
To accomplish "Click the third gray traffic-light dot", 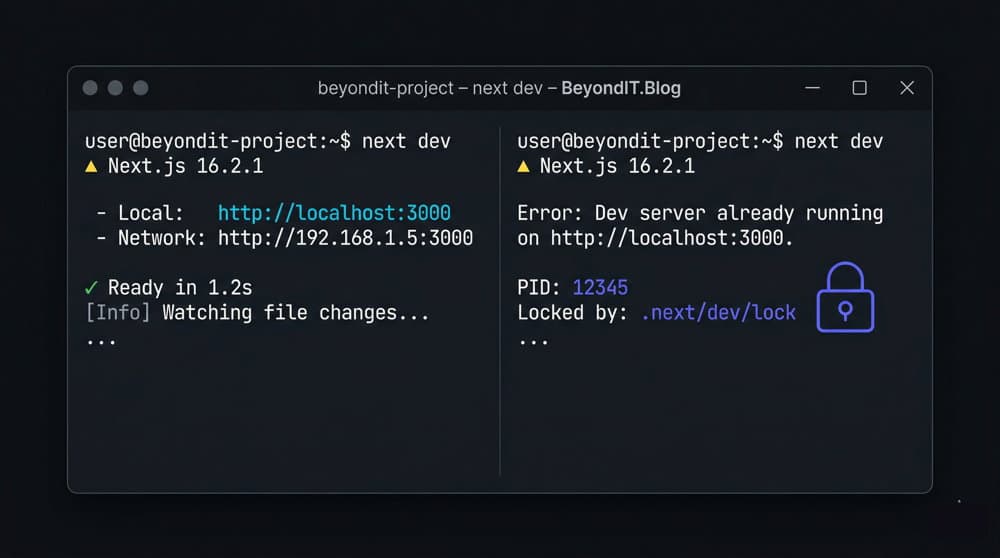I will click(141, 88).
